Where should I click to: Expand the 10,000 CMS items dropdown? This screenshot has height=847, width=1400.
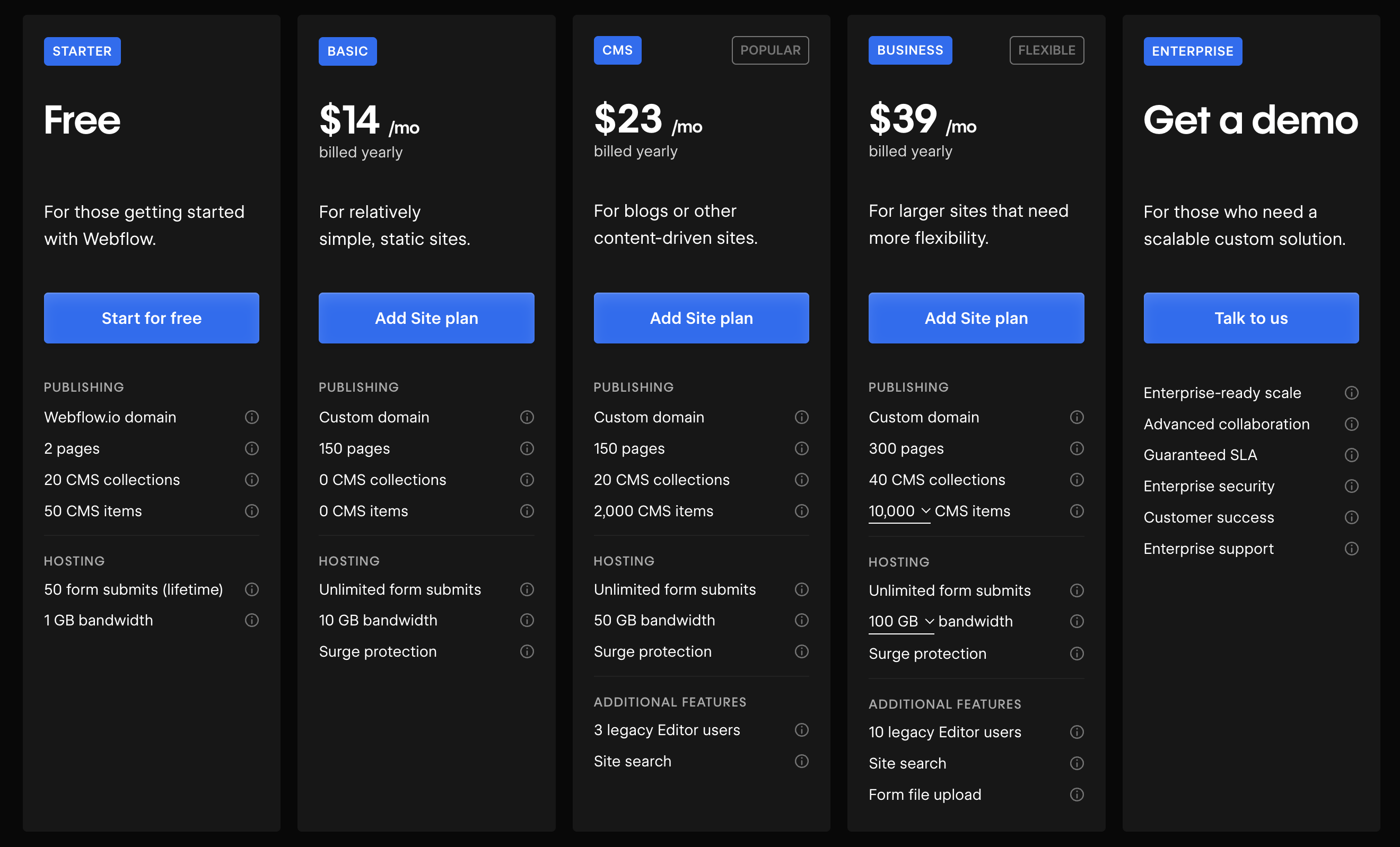point(899,511)
